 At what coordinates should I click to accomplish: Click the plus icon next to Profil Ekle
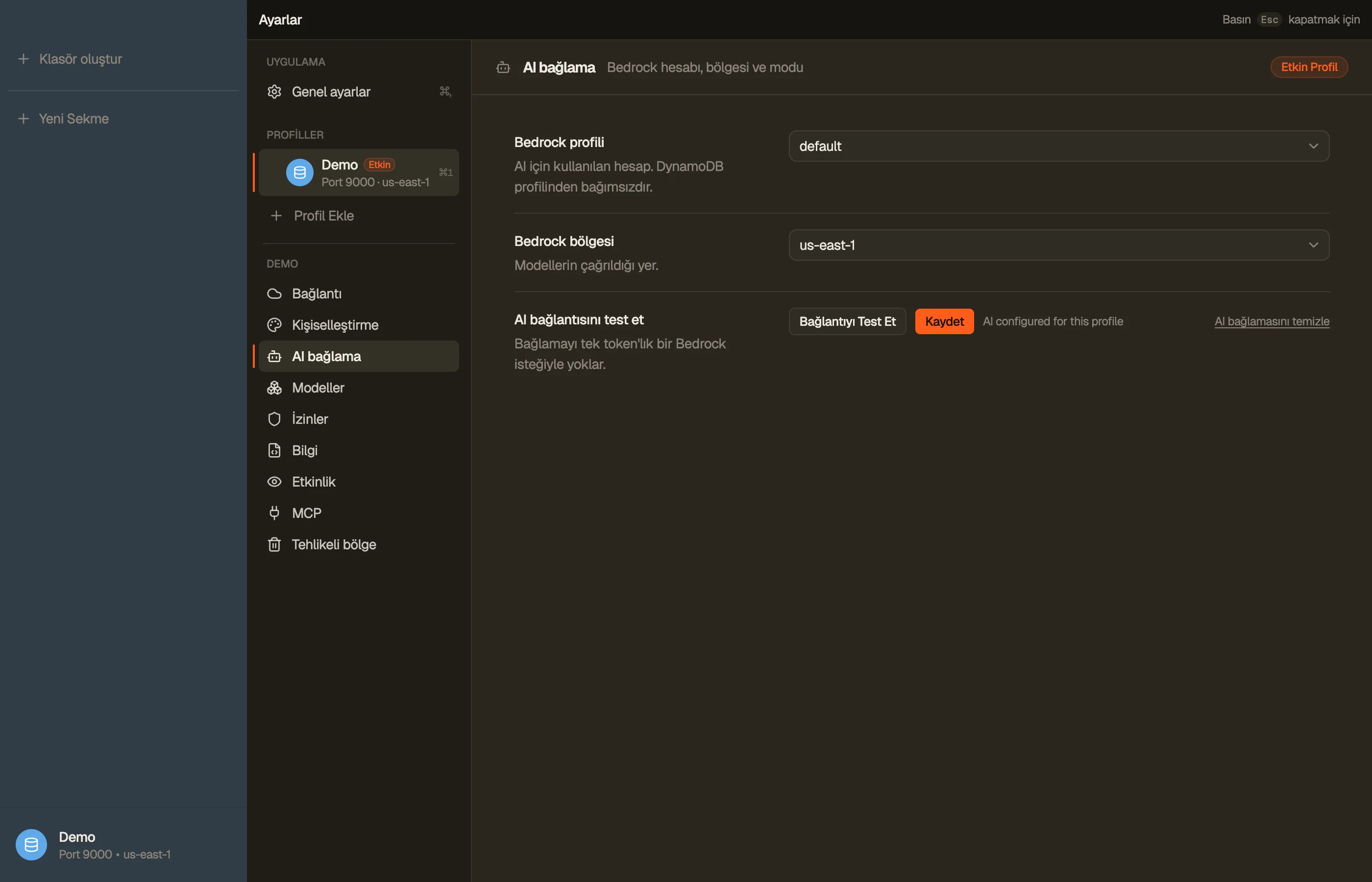coord(276,216)
